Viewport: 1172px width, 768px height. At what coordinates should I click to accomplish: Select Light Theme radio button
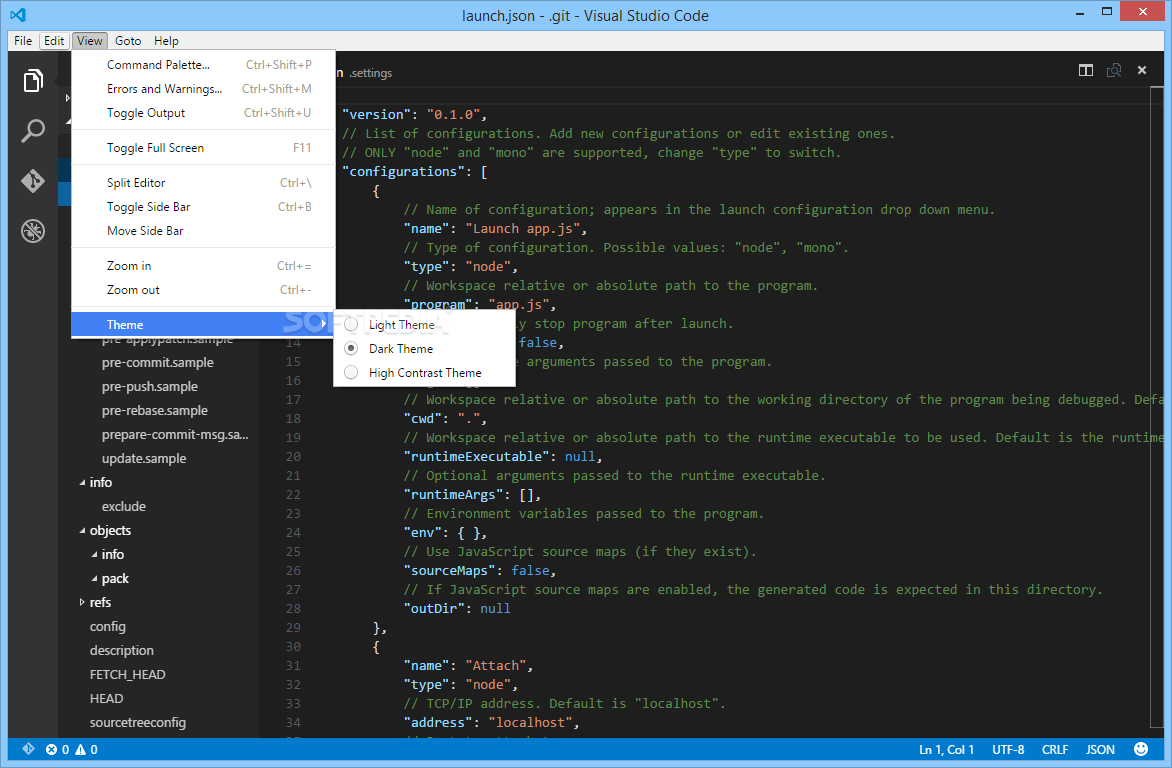point(351,325)
